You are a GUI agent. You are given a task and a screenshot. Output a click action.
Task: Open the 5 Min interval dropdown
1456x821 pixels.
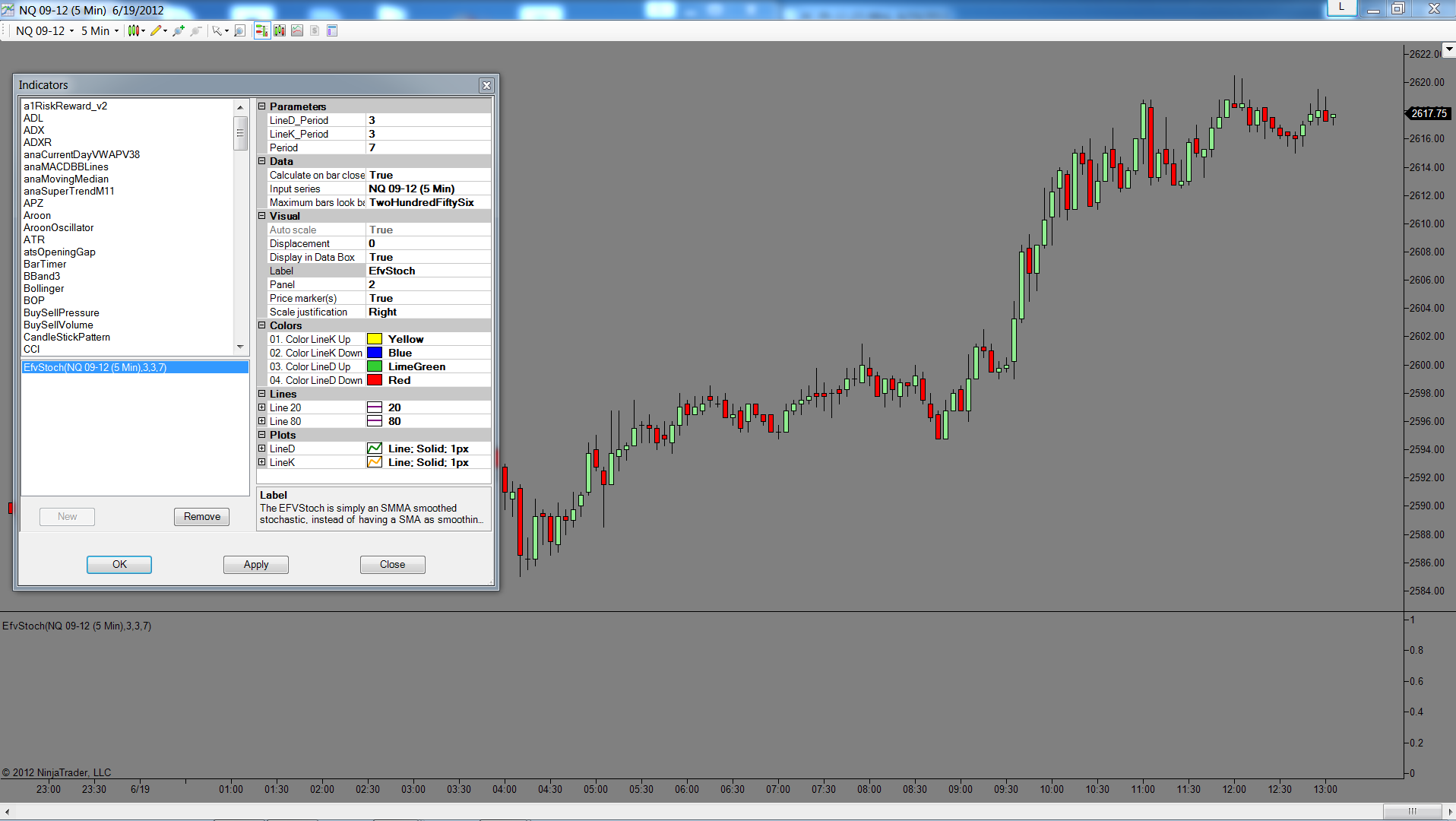[100, 30]
